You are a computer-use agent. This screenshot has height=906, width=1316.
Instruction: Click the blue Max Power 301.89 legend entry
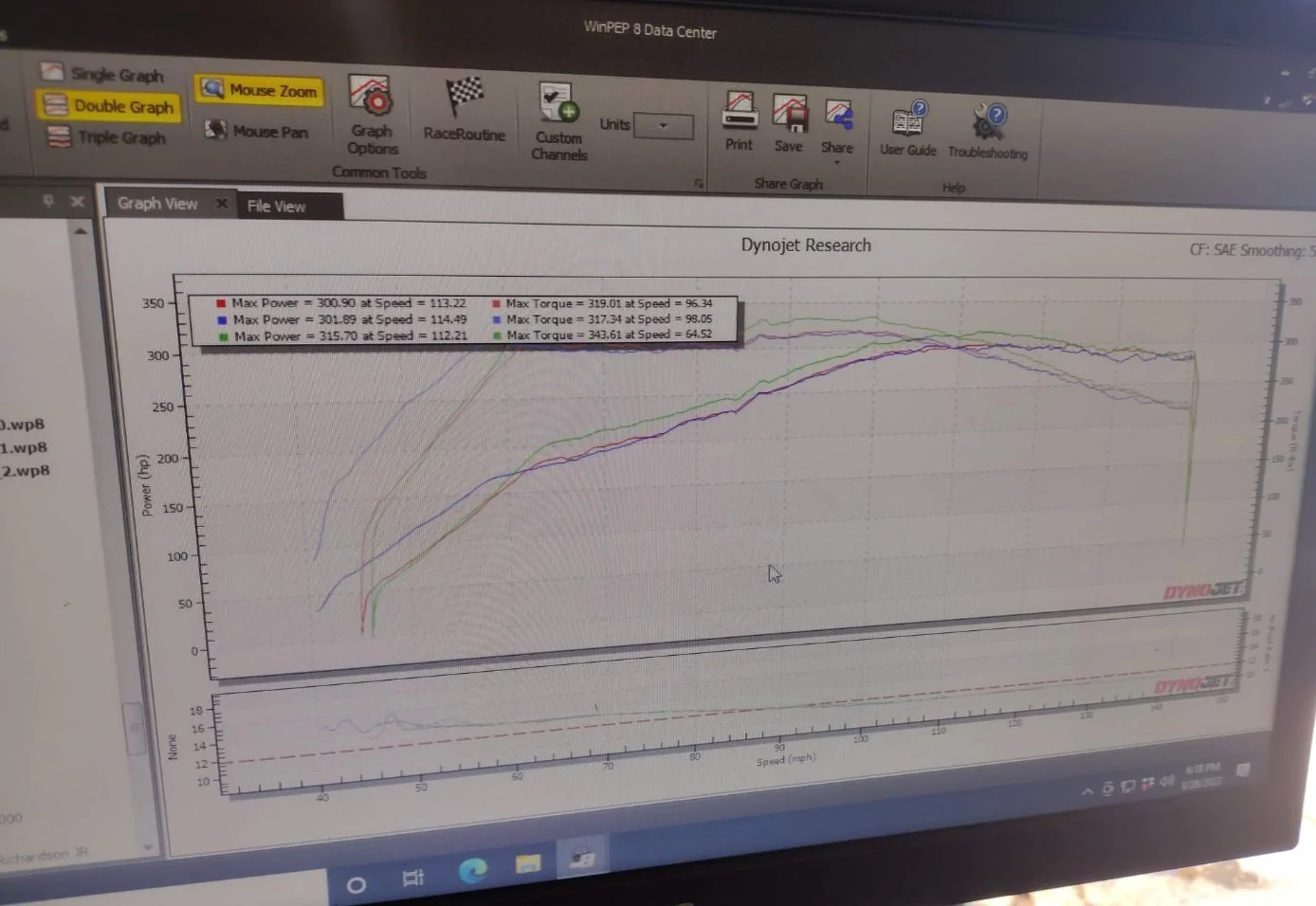(341, 319)
